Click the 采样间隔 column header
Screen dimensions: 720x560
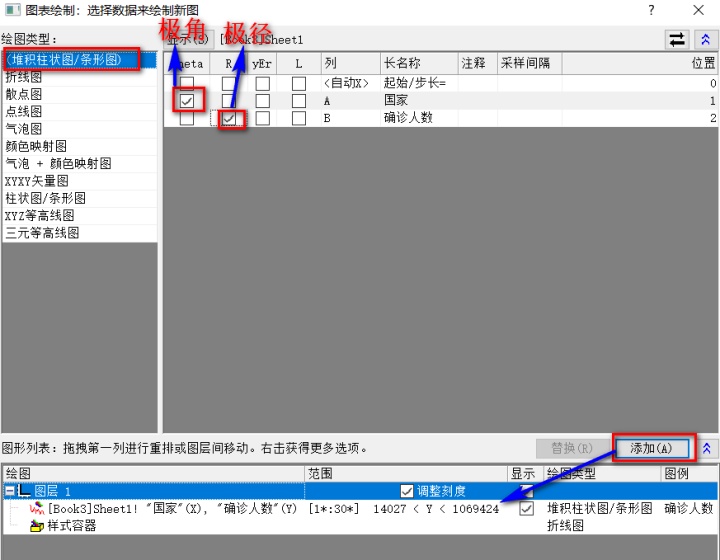(530, 63)
